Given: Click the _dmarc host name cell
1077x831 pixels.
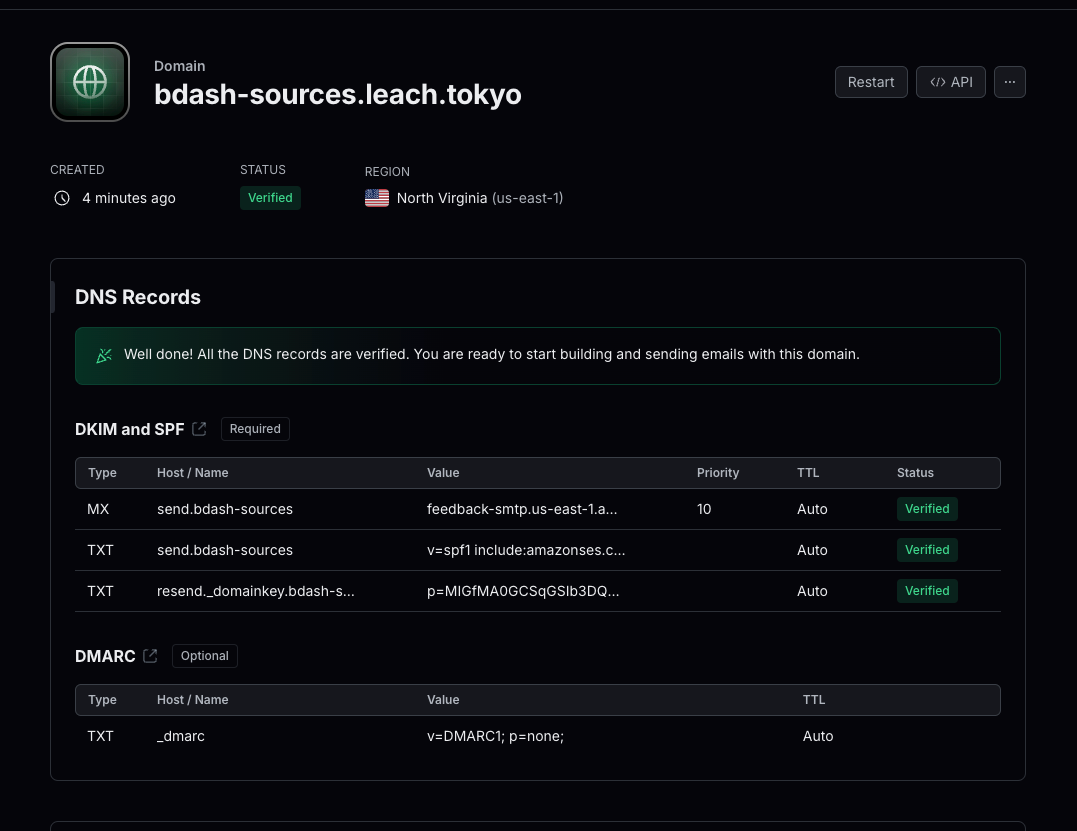Looking at the screenshot, I should (180, 736).
